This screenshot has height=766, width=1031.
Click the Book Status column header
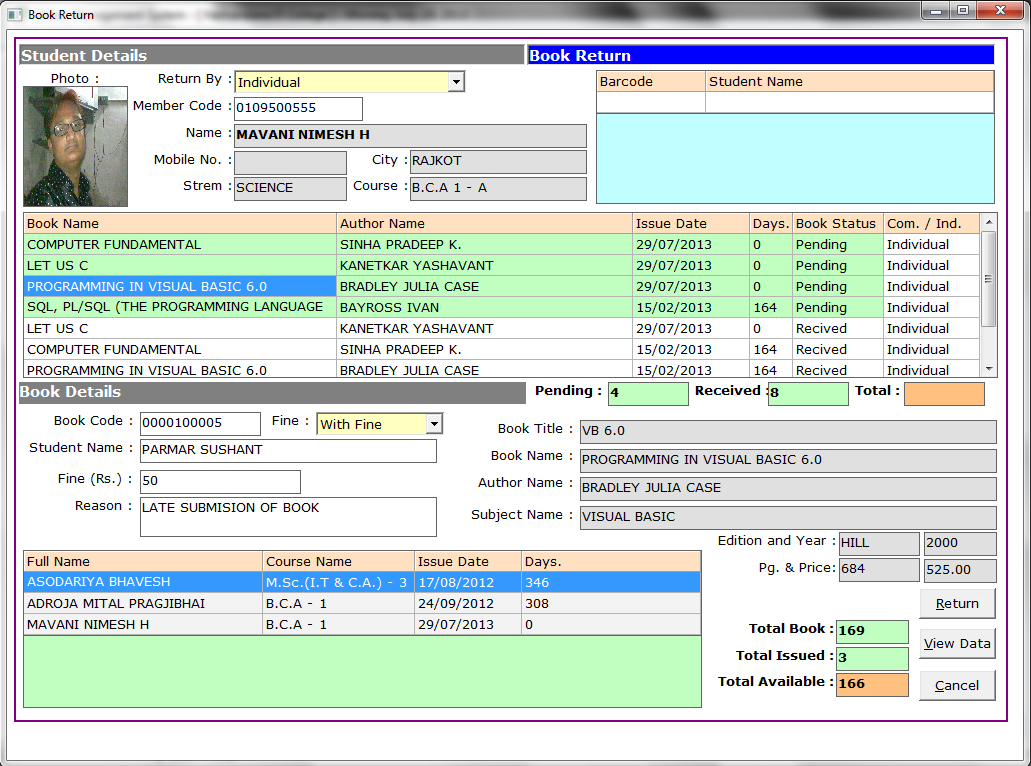836,224
